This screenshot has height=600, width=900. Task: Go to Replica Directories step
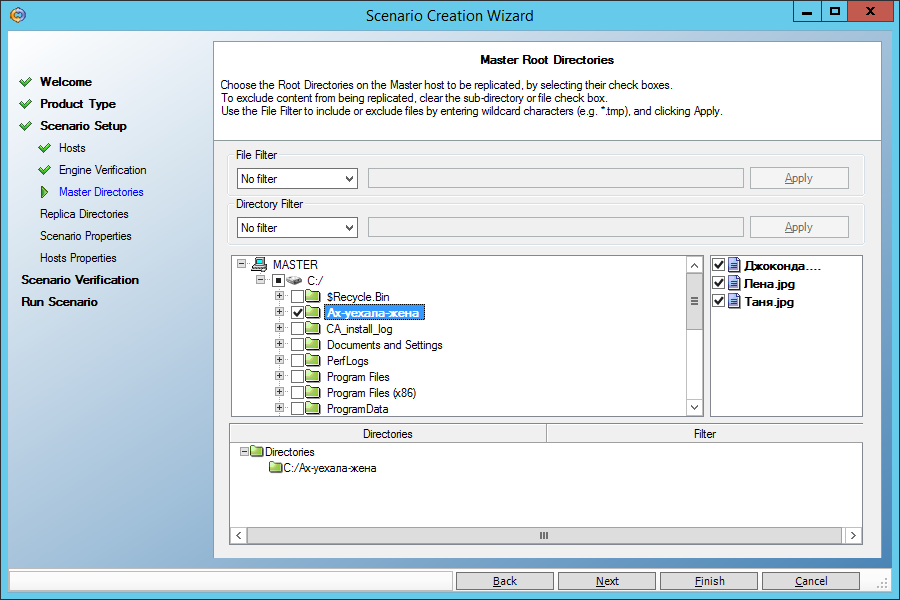coord(84,214)
